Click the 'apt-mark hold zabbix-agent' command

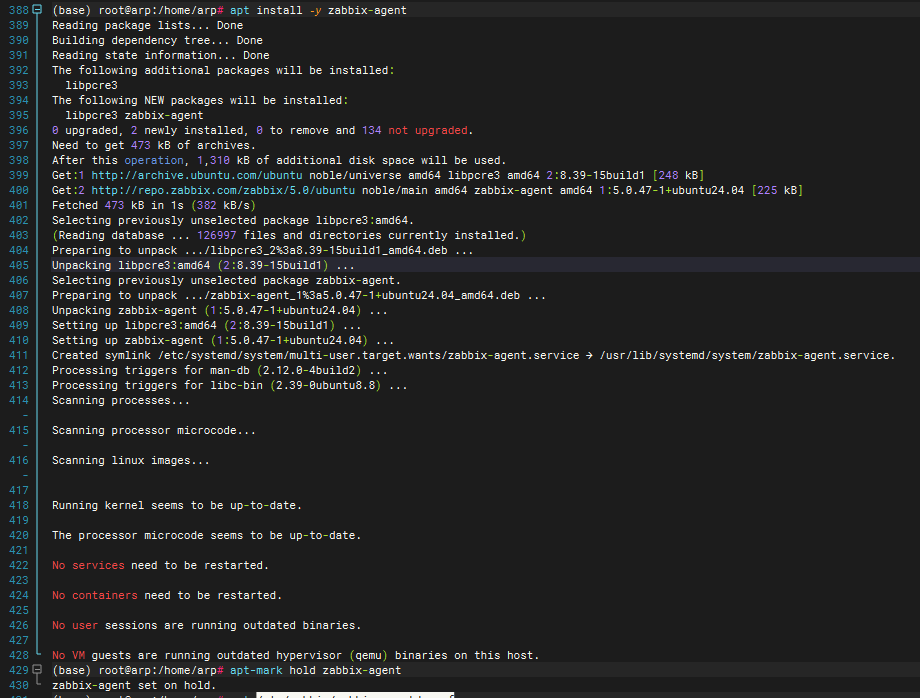316,670
